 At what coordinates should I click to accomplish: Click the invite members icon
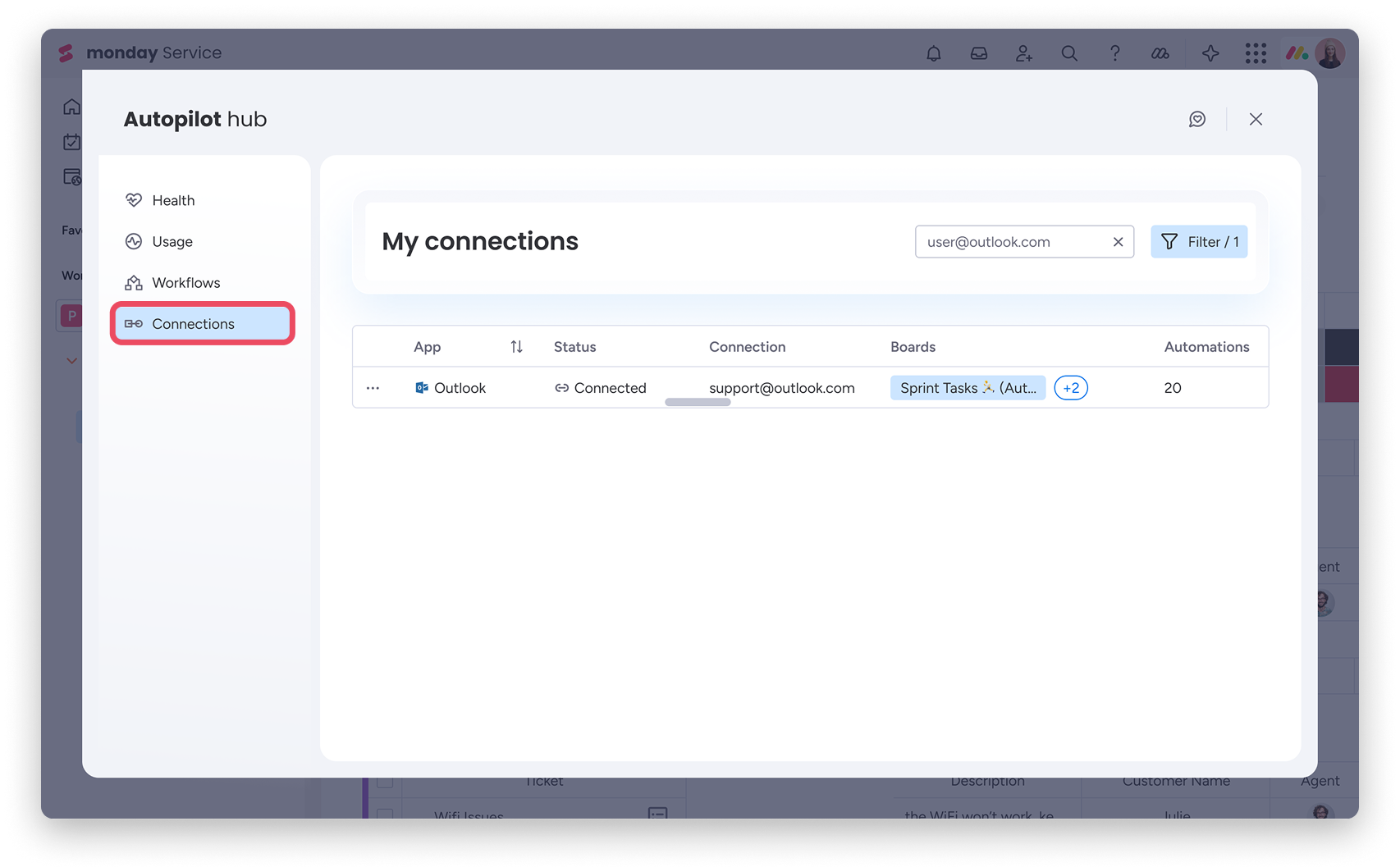click(1024, 53)
